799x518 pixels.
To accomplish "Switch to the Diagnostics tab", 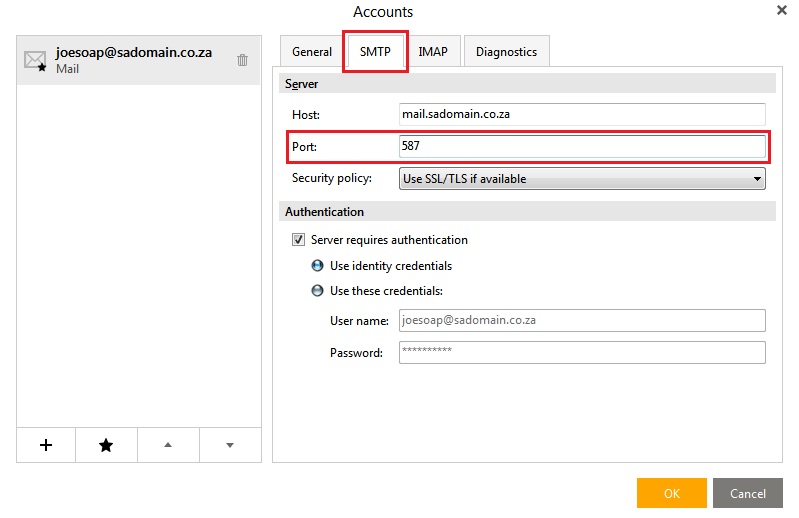I will (x=507, y=51).
